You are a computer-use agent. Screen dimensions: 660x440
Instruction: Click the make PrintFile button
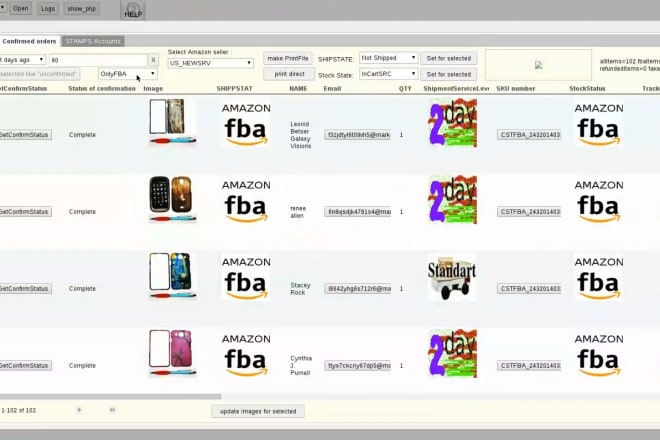click(x=288, y=58)
